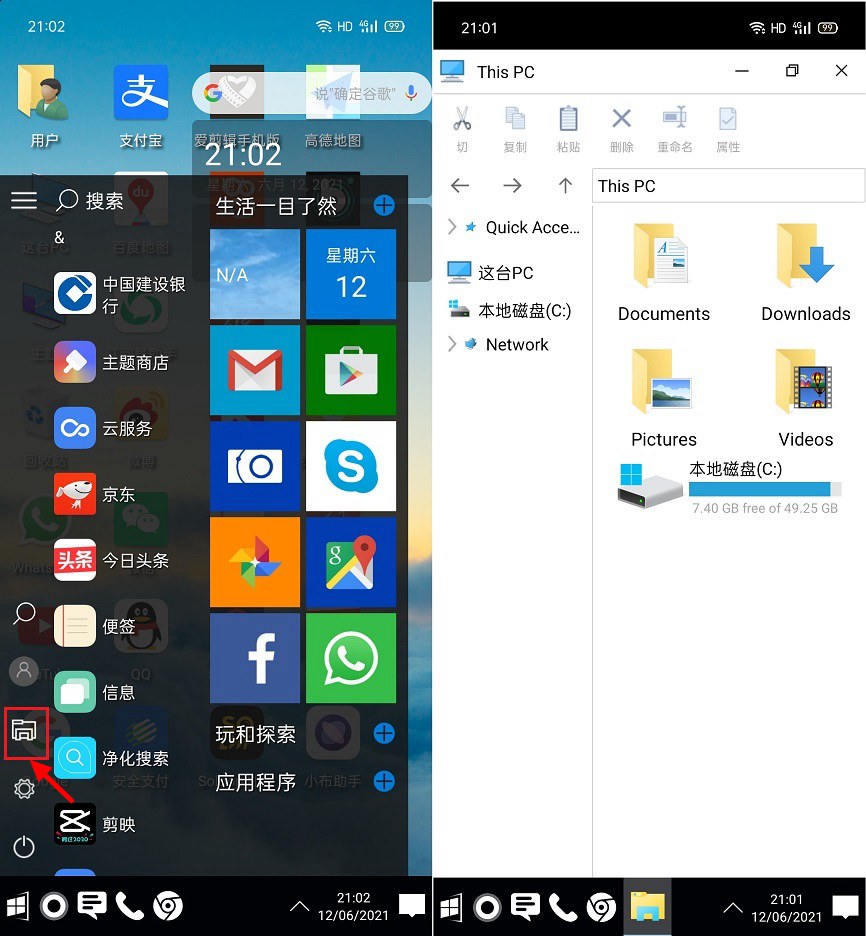This screenshot has height=936, width=866.
Task: Click the power icon in start sidebar
Action: click(x=24, y=846)
